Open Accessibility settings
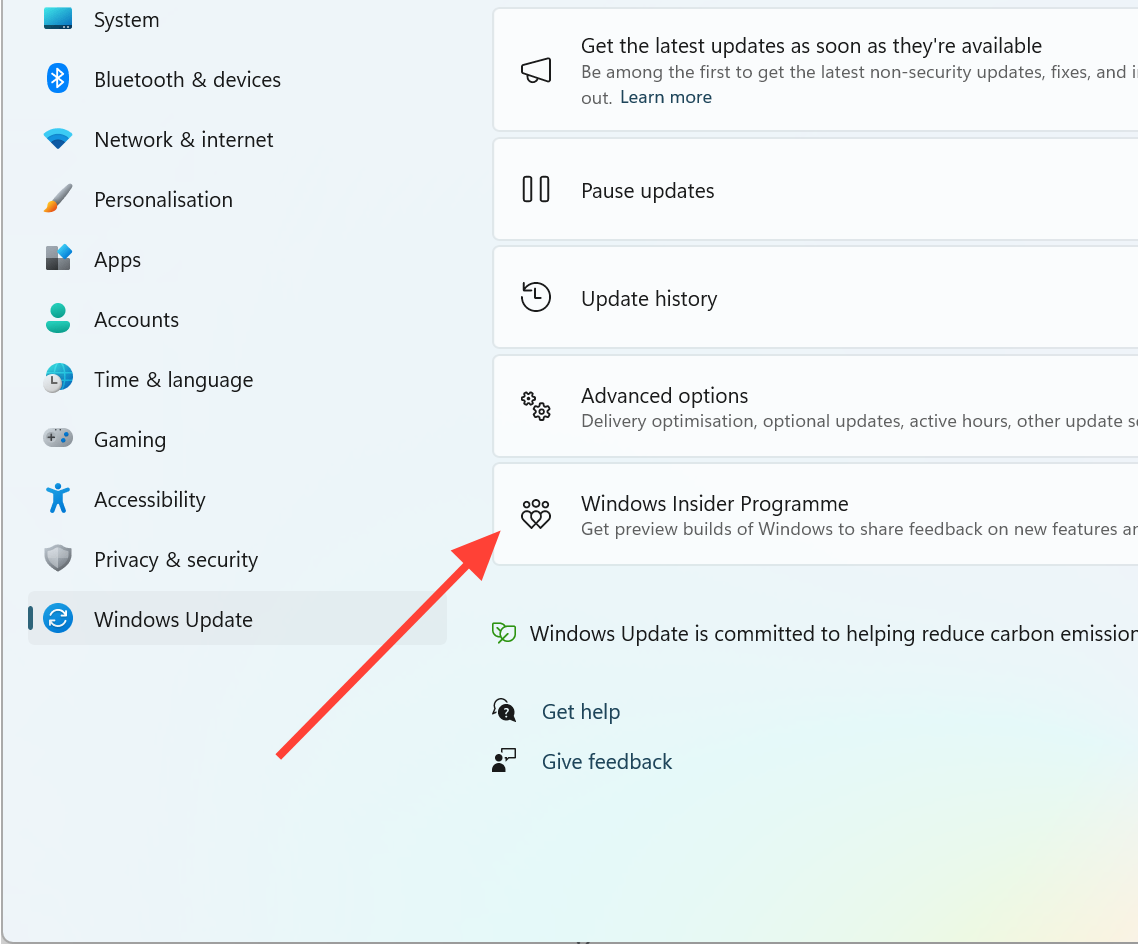 [237, 499]
